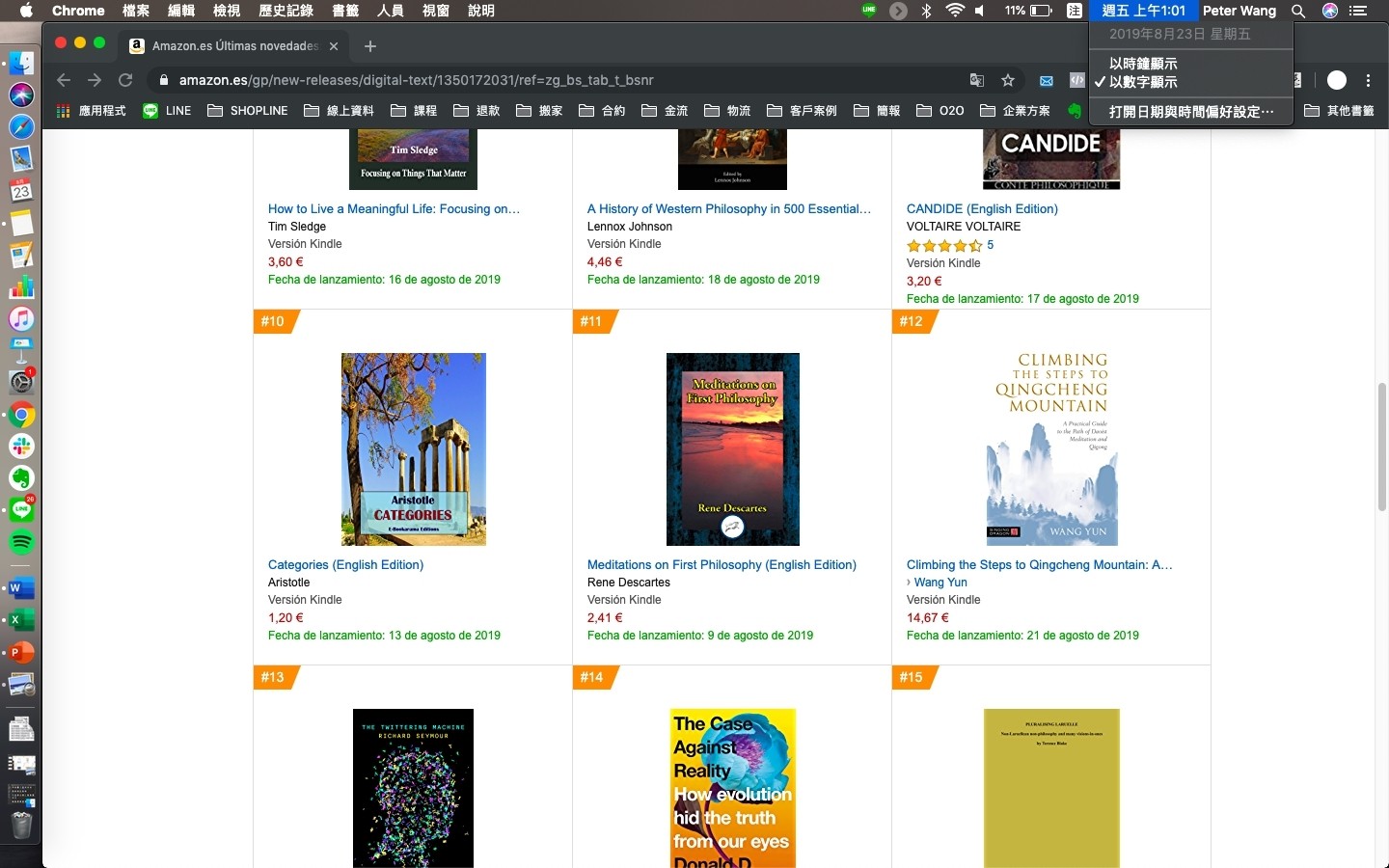This screenshot has width=1389, height=868.
Task: Open the 檔案 menu
Action: pos(136,11)
